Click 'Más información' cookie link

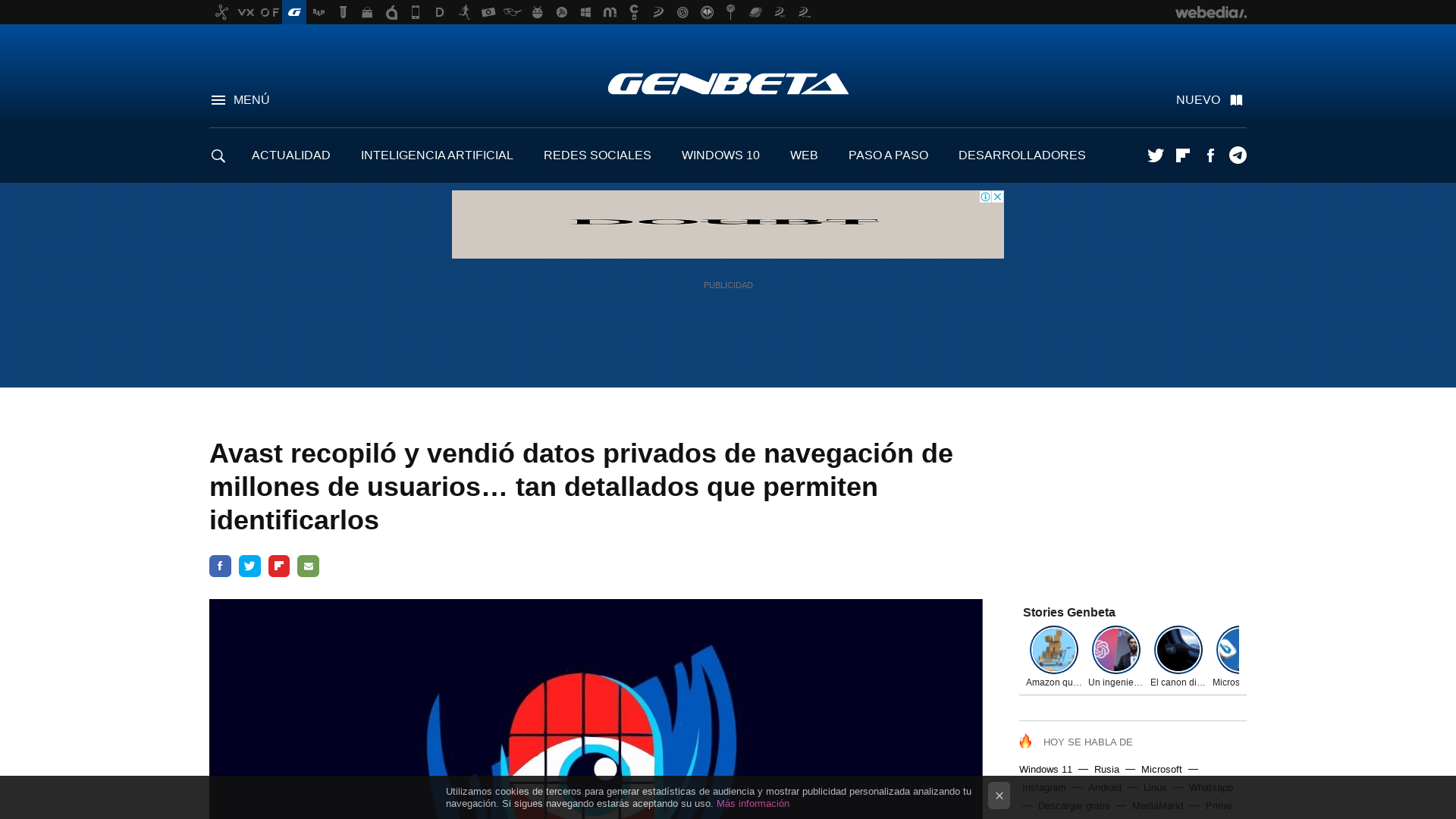pyautogui.click(x=753, y=804)
